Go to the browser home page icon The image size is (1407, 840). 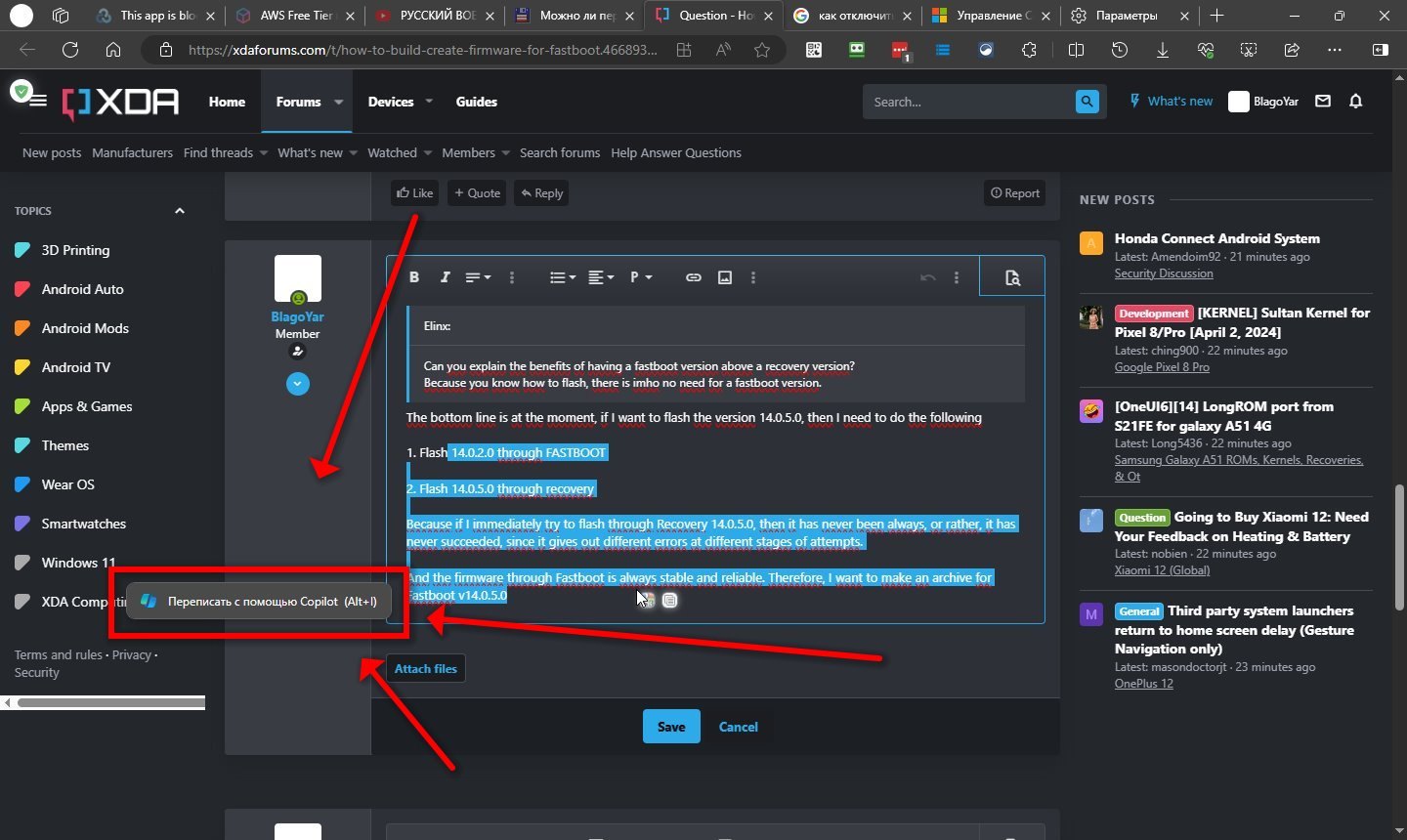coord(113,50)
